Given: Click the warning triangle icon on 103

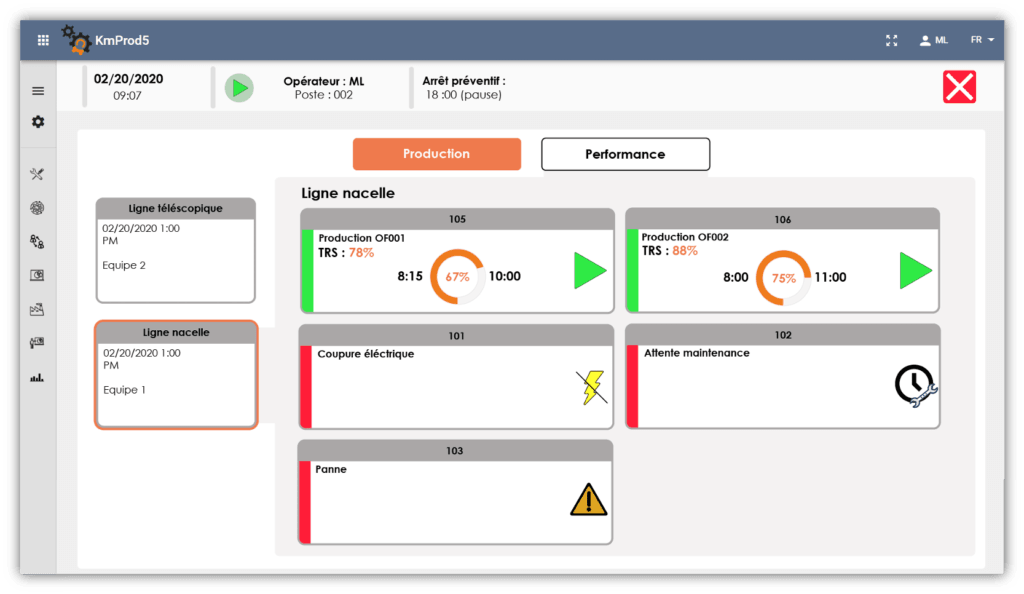Looking at the screenshot, I should point(588,500).
